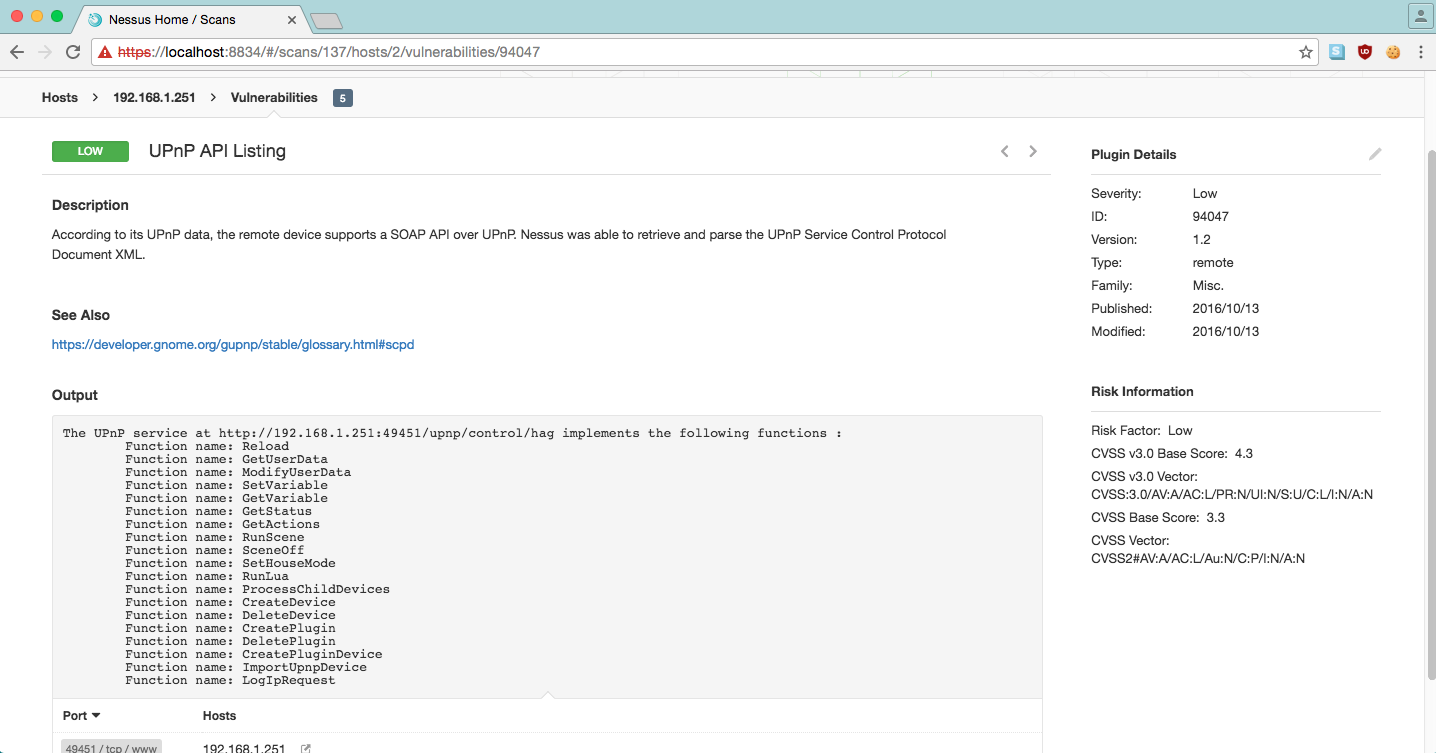
Task: Click the Description heading
Action: [x=90, y=205]
